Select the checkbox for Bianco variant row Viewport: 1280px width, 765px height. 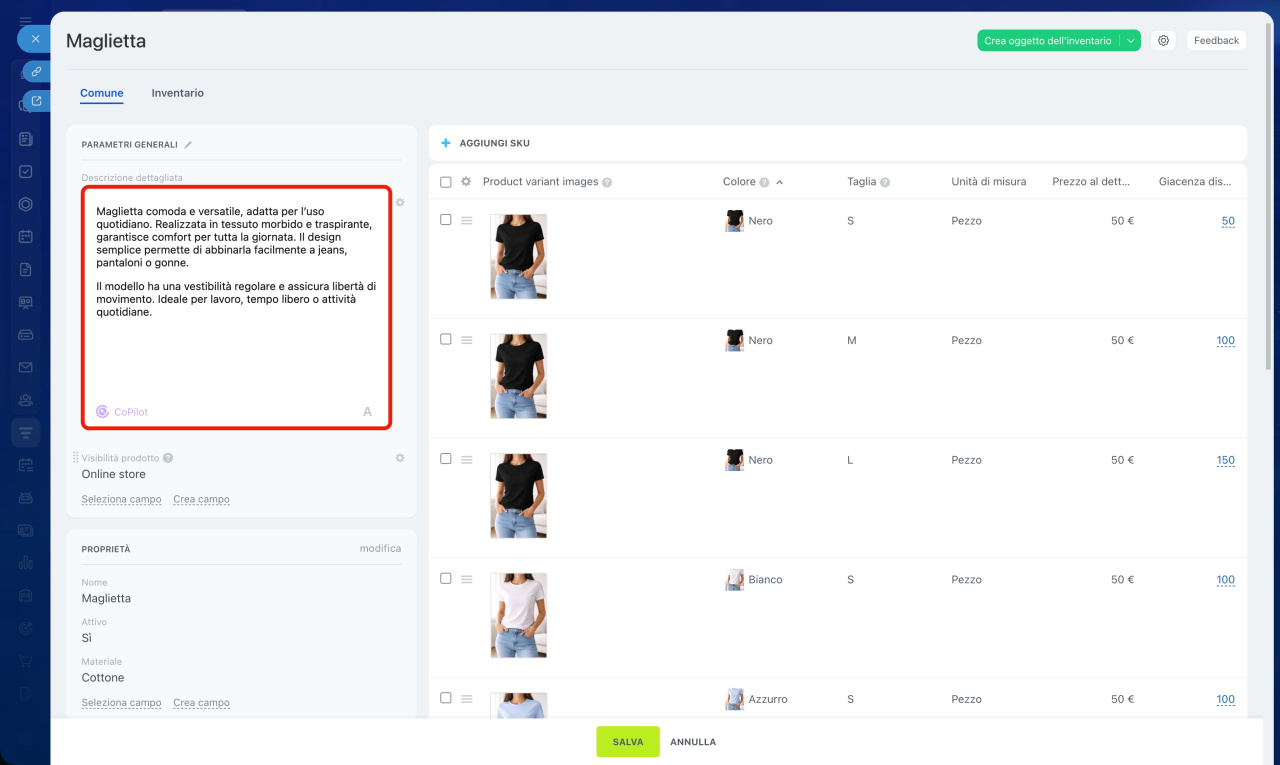coord(446,579)
